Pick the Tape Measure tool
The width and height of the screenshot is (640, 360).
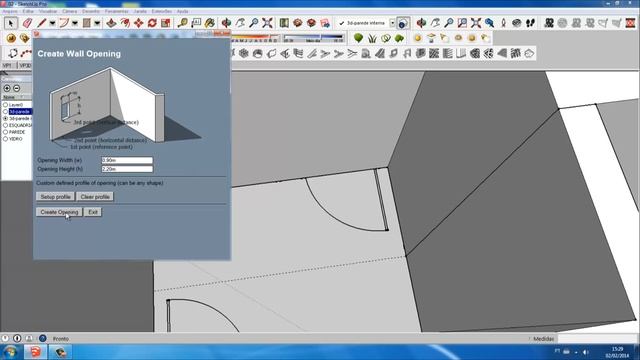(182, 23)
